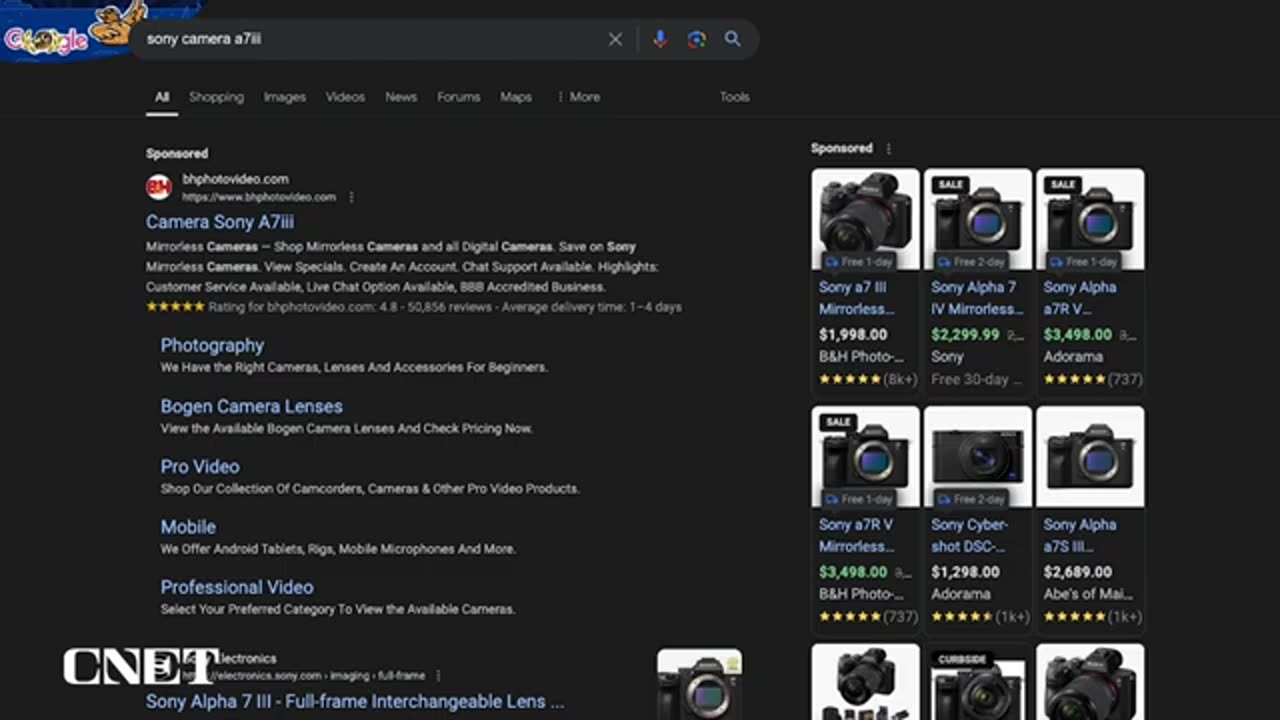The height and width of the screenshot is (720, 1280).
Task: Open the Photography sitelink
Action: point(212,345)
